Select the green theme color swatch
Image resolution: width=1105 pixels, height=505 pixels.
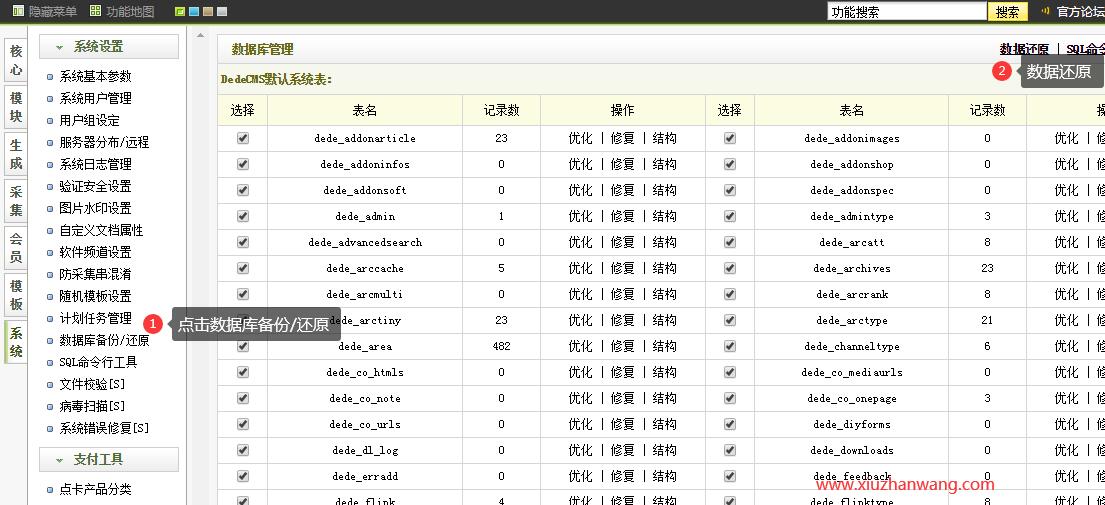tap(180, 12)
